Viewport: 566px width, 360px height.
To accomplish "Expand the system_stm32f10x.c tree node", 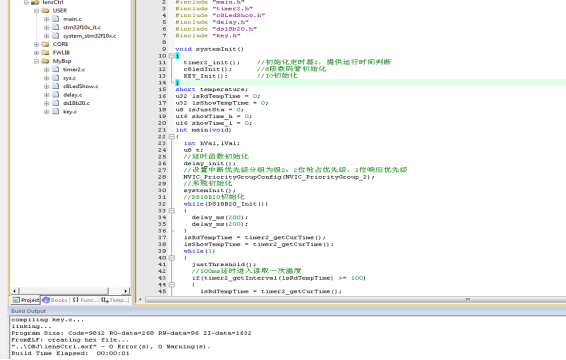I will (x=47, y=36).
